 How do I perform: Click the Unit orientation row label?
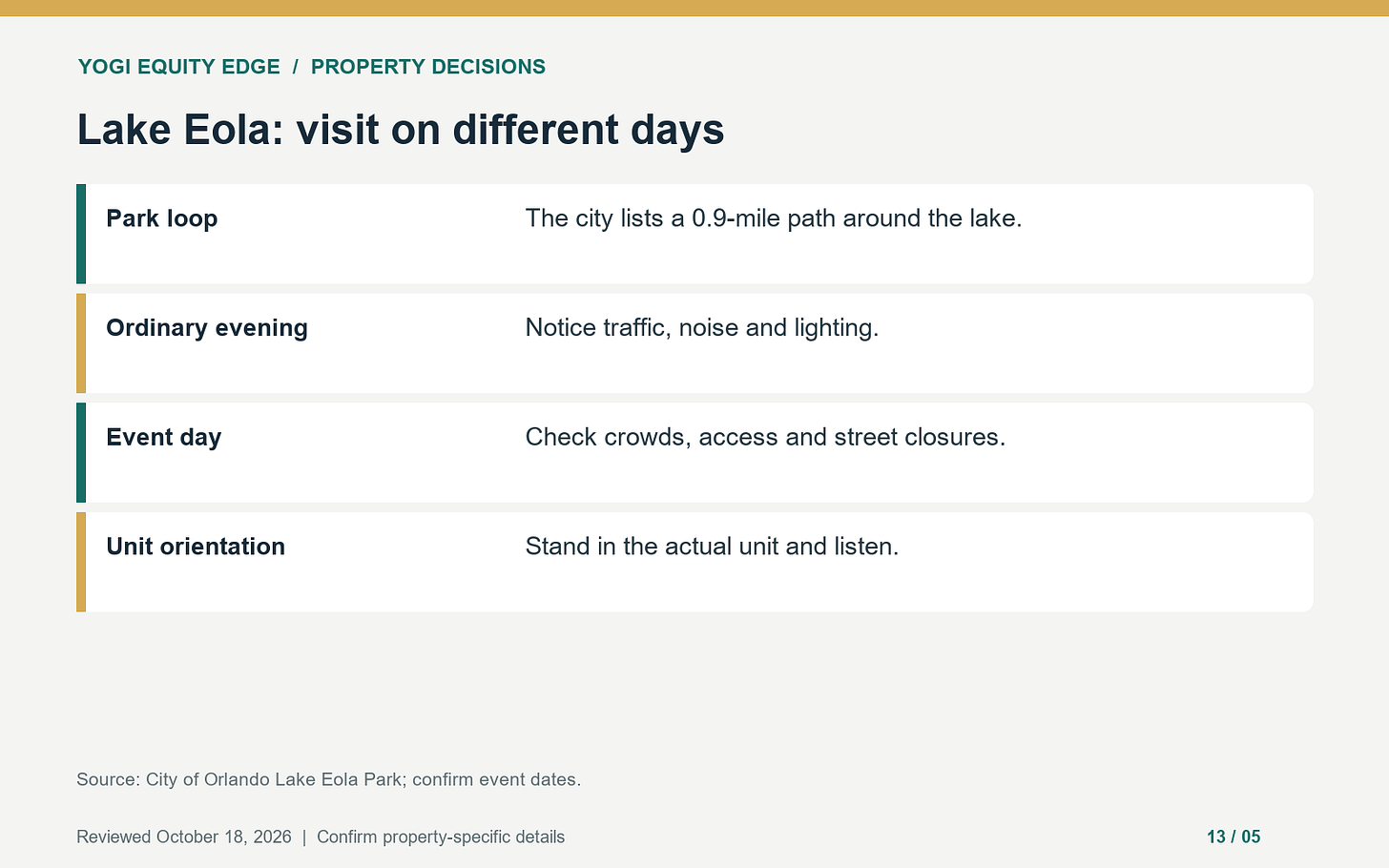click(x=196, y=547)
